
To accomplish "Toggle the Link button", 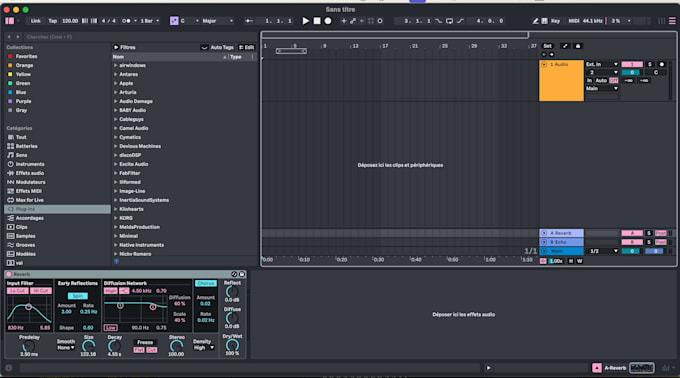I will tap(36, 21).
